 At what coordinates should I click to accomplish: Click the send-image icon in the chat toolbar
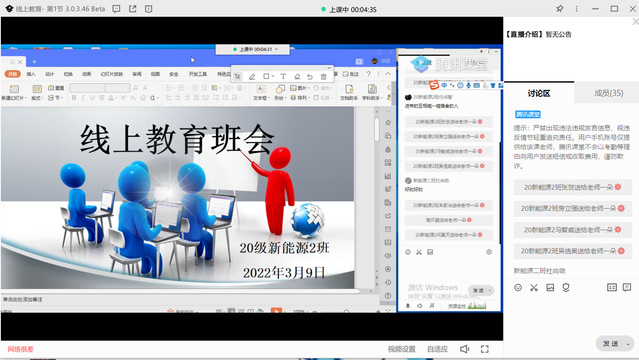pyautogui.click(x=550, y=287)
